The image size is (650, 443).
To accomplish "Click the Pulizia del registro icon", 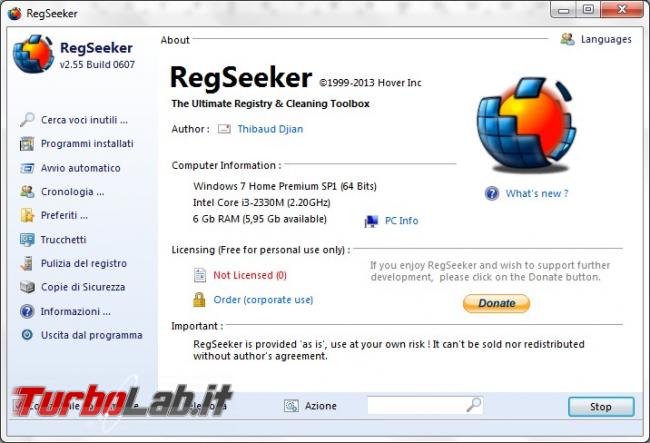I will pos(27,263).
